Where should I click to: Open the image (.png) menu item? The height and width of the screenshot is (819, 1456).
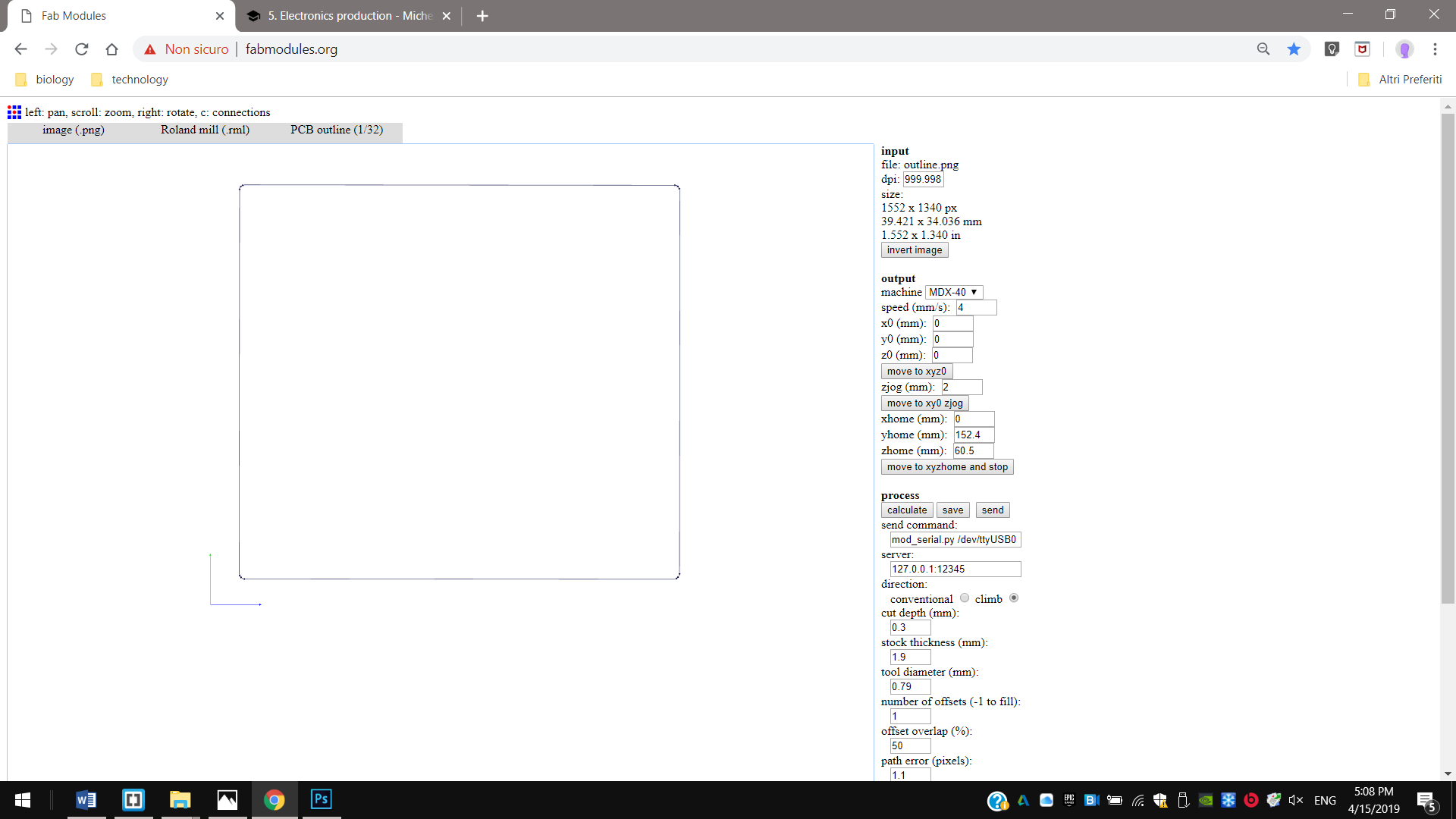click(x=74, y=130)
